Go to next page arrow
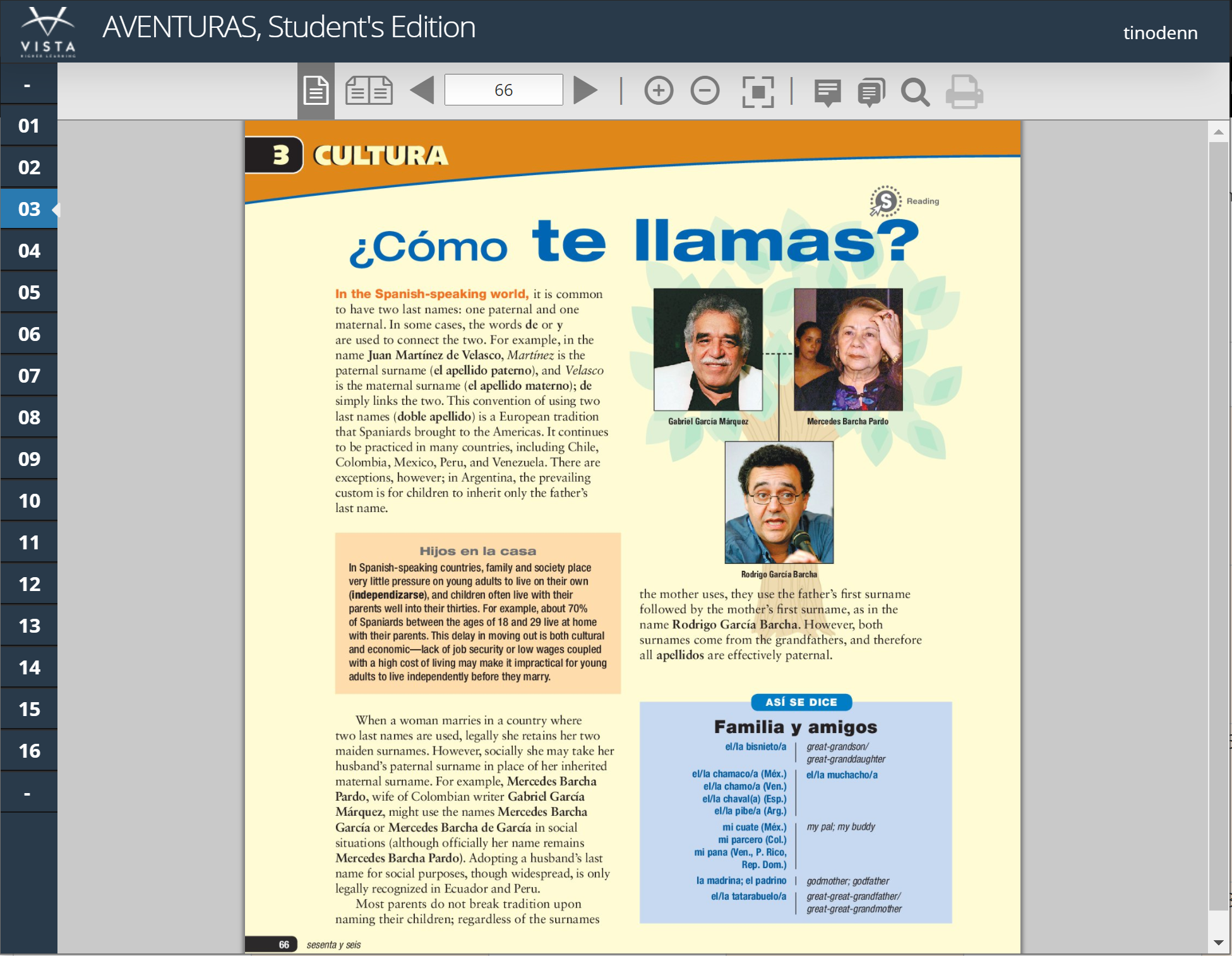The image size is (1232, 956). (585, 90)
